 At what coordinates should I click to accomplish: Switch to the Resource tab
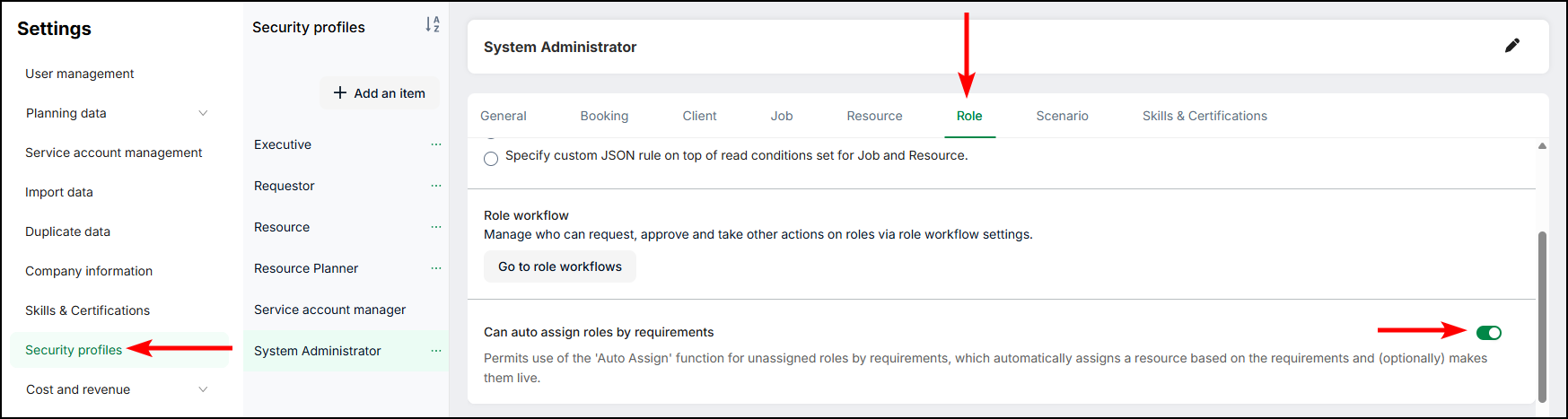(x=874, y=116)
